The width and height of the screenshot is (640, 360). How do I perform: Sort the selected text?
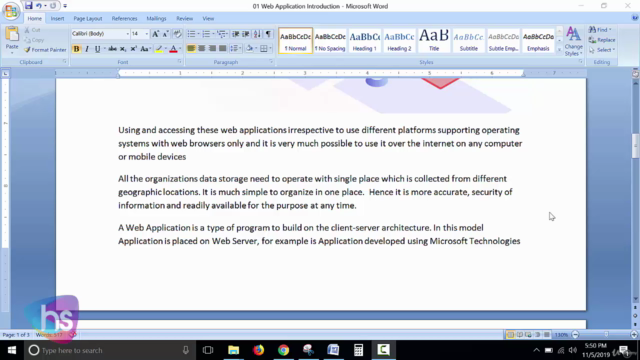pos(257,34)
